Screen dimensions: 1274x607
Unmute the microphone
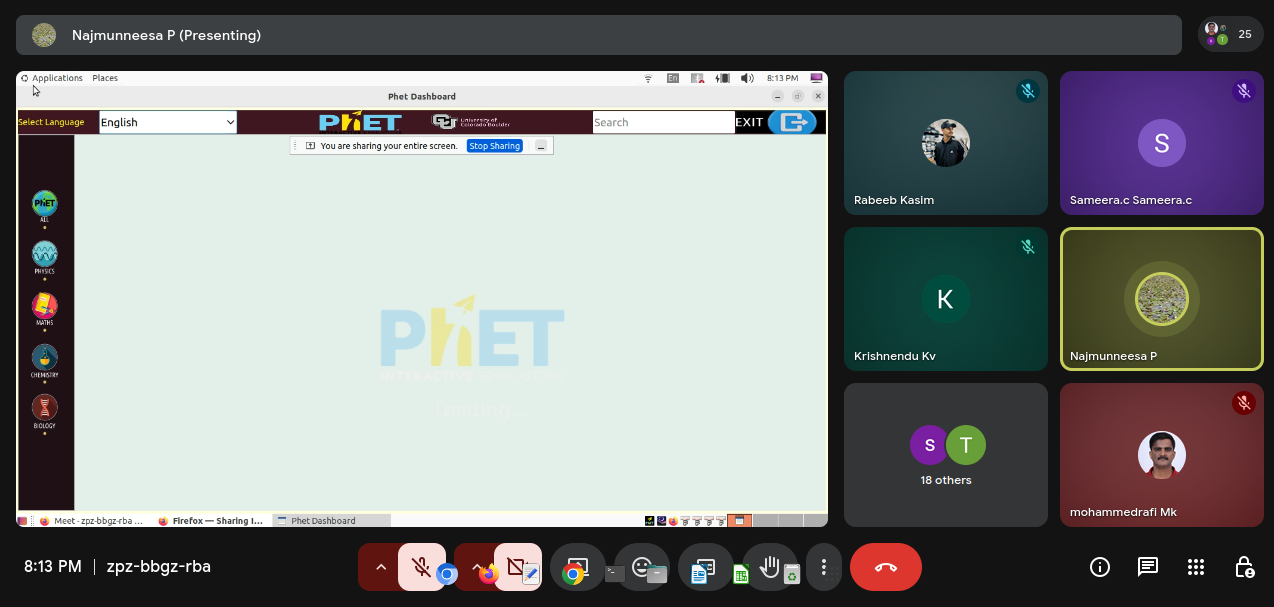(x=421, y=567)
